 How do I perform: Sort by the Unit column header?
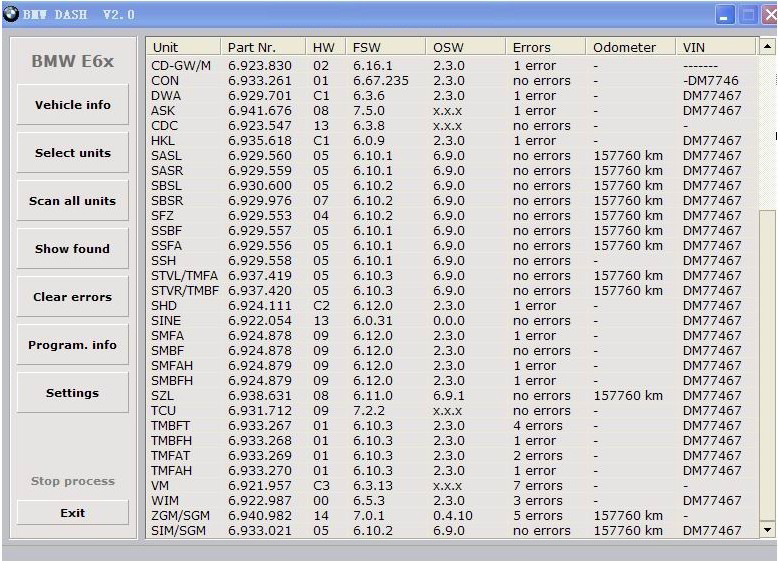pyautogui.click(x=183, y=47)
